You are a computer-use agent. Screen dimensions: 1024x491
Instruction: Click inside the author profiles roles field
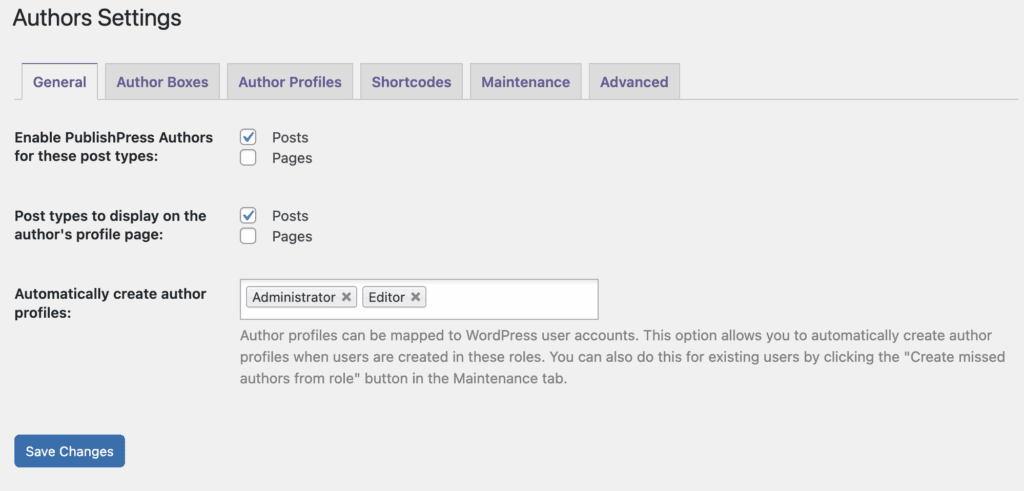click(419, 299)
